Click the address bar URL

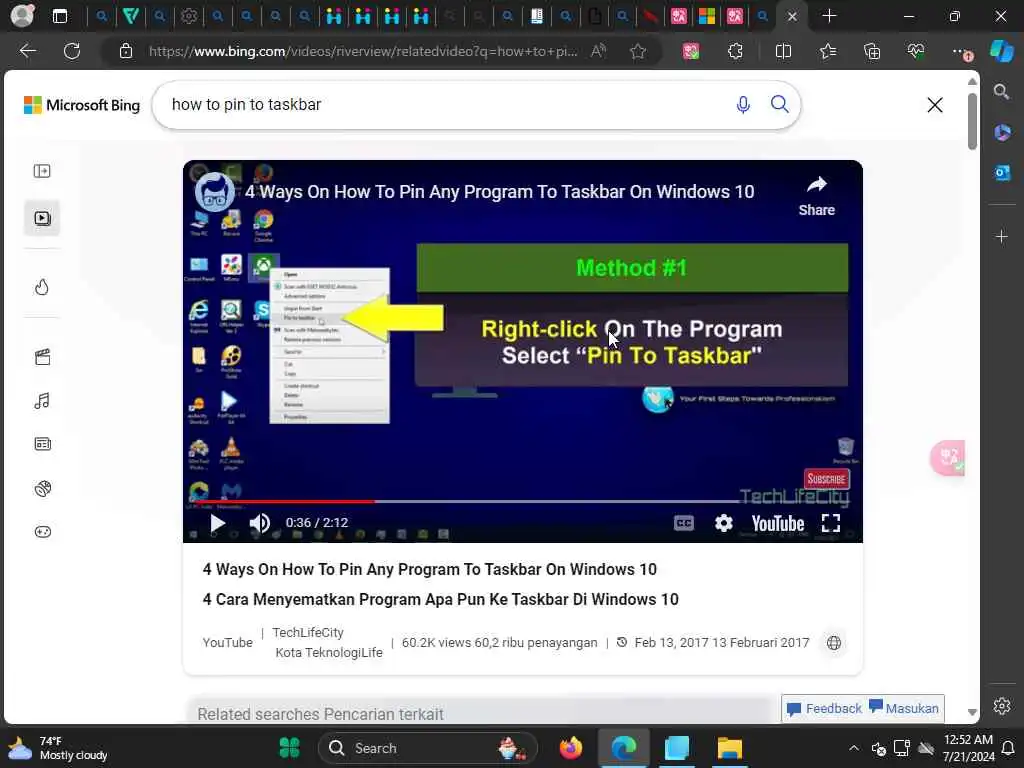tap(363, 51)
